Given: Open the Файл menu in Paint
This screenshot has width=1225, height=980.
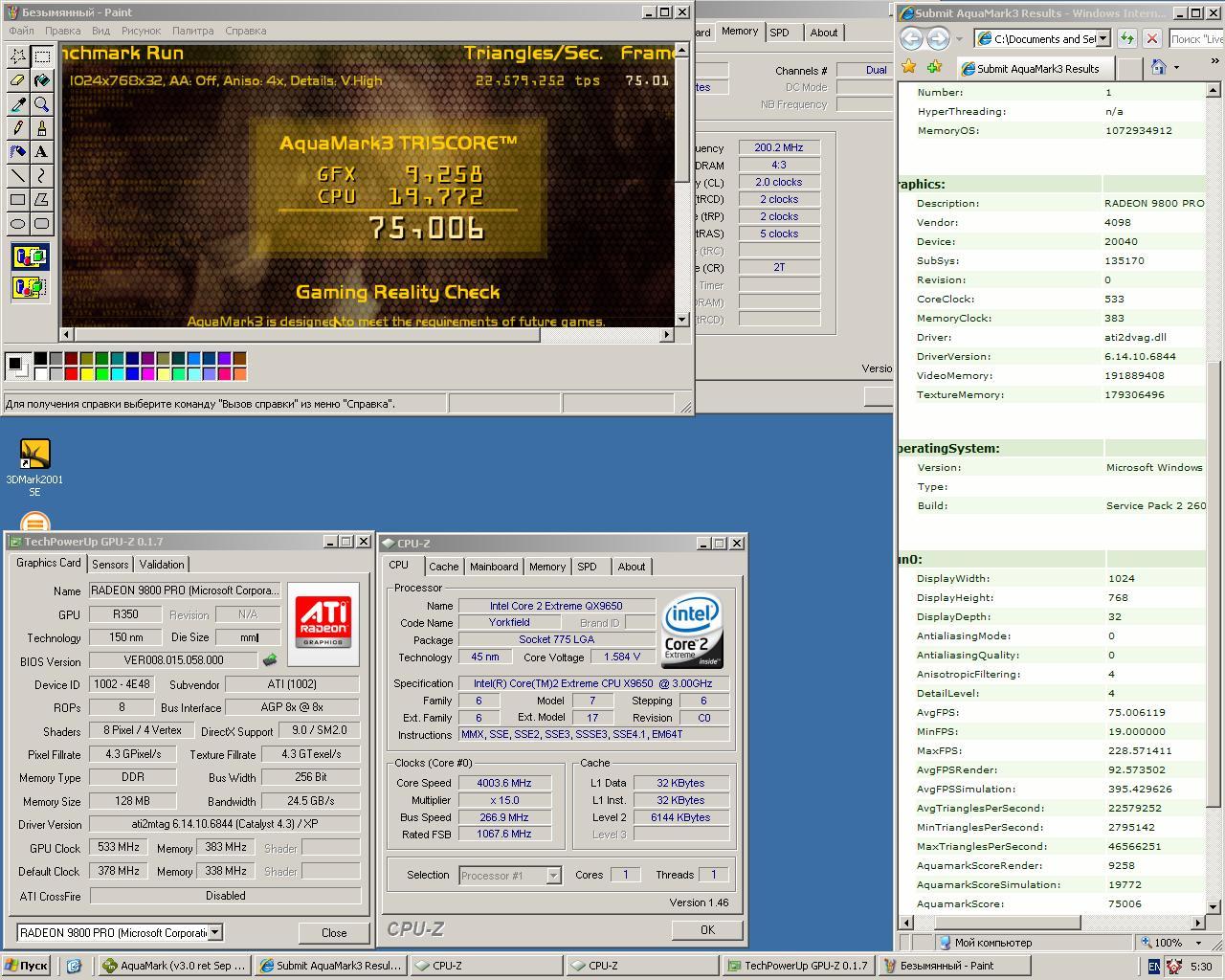Looking at the screenshot, I should pos(21,31).
